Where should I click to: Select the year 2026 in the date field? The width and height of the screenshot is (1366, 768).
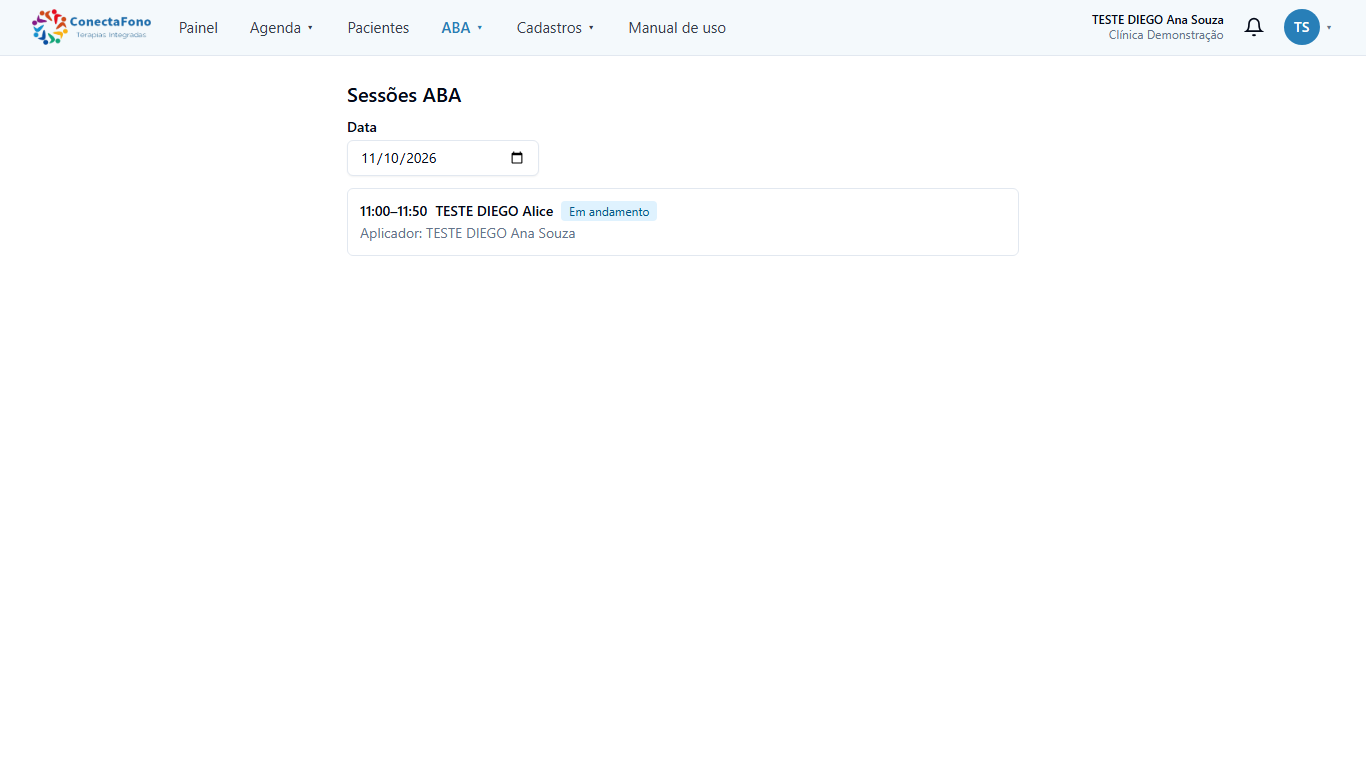(421, 158)
